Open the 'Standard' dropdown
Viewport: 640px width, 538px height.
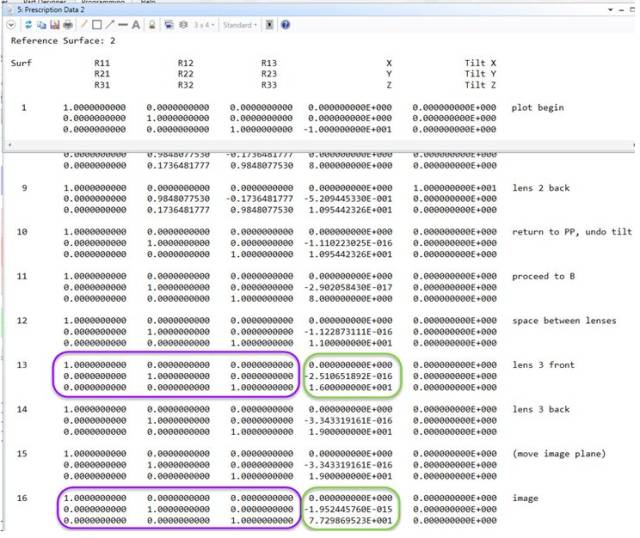point(239,24)
